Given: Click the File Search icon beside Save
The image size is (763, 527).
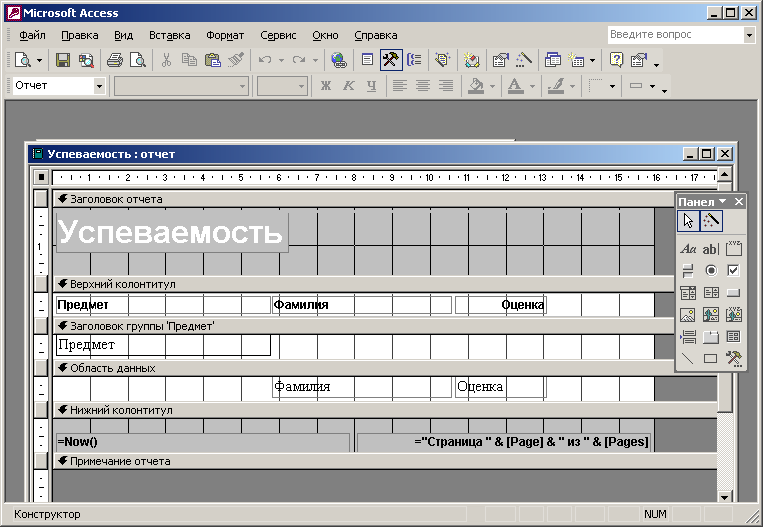Looking at the screenshot, I should tap(86, 60).
